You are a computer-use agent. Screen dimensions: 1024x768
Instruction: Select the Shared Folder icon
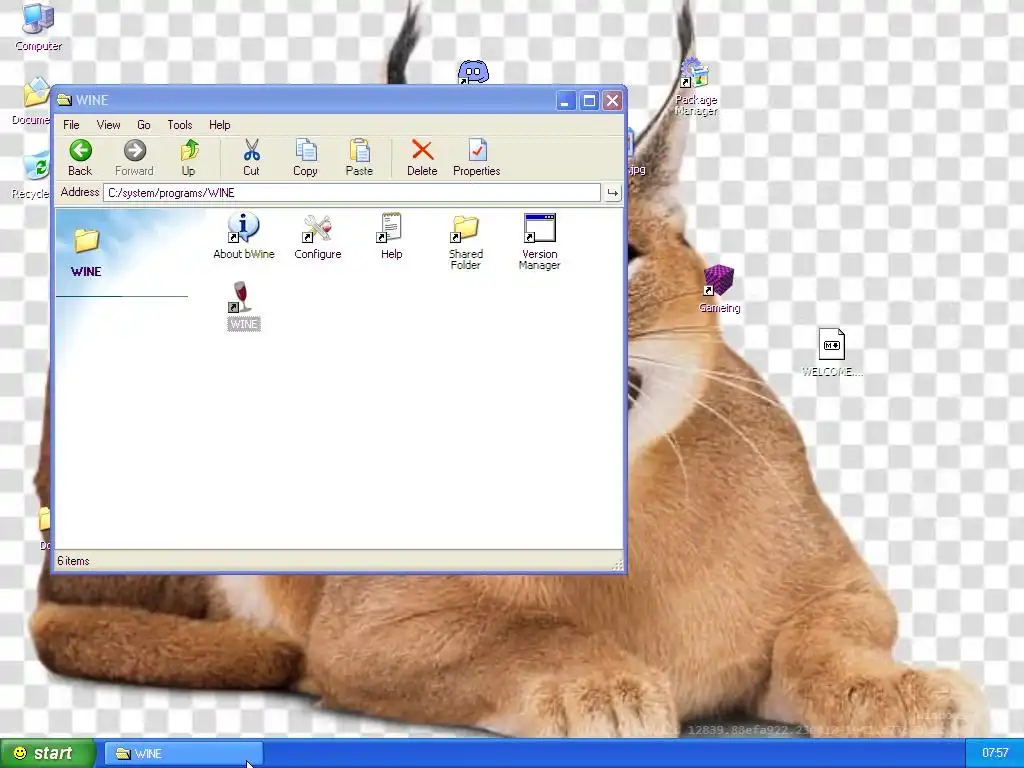[x=466, y=242]
